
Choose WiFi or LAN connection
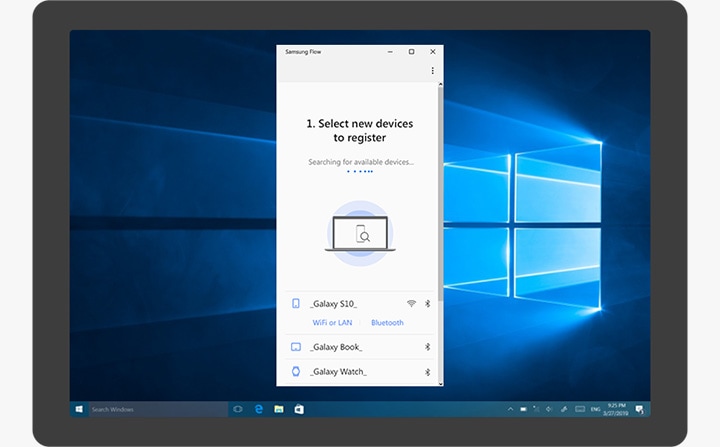point(332,323)
